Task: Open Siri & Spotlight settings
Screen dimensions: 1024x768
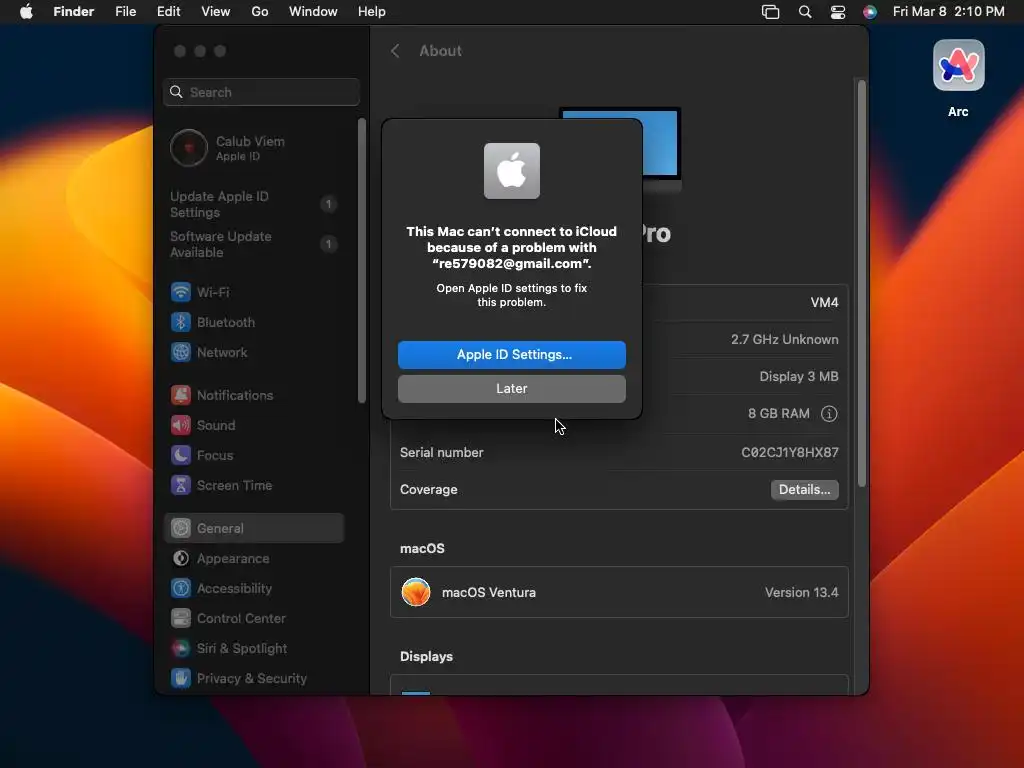Action: click(x=255, y=648)
